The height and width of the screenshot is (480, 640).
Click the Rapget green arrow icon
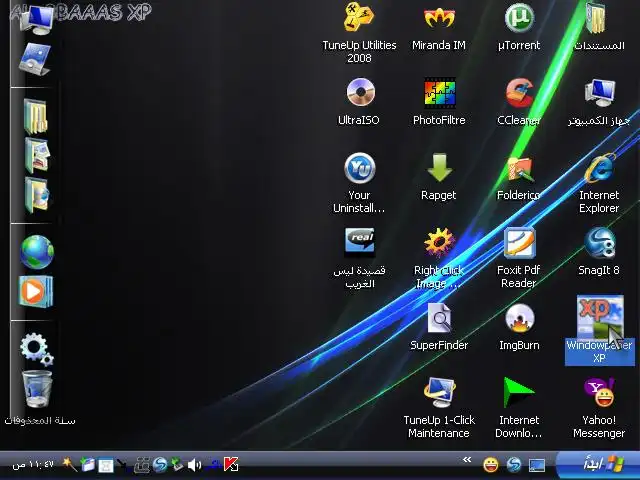[439, 177]
